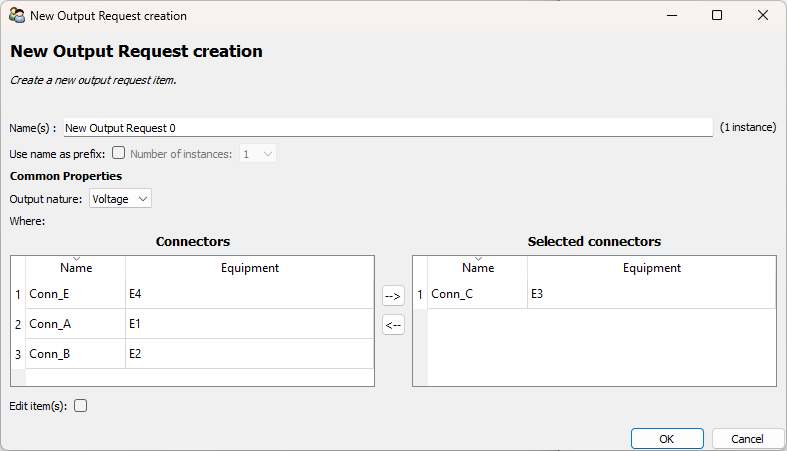Choose Conn_B connector row
Image resolution: width=787 pixels, height=451 pixels.
pyautogui.click(x=75, y=354)
